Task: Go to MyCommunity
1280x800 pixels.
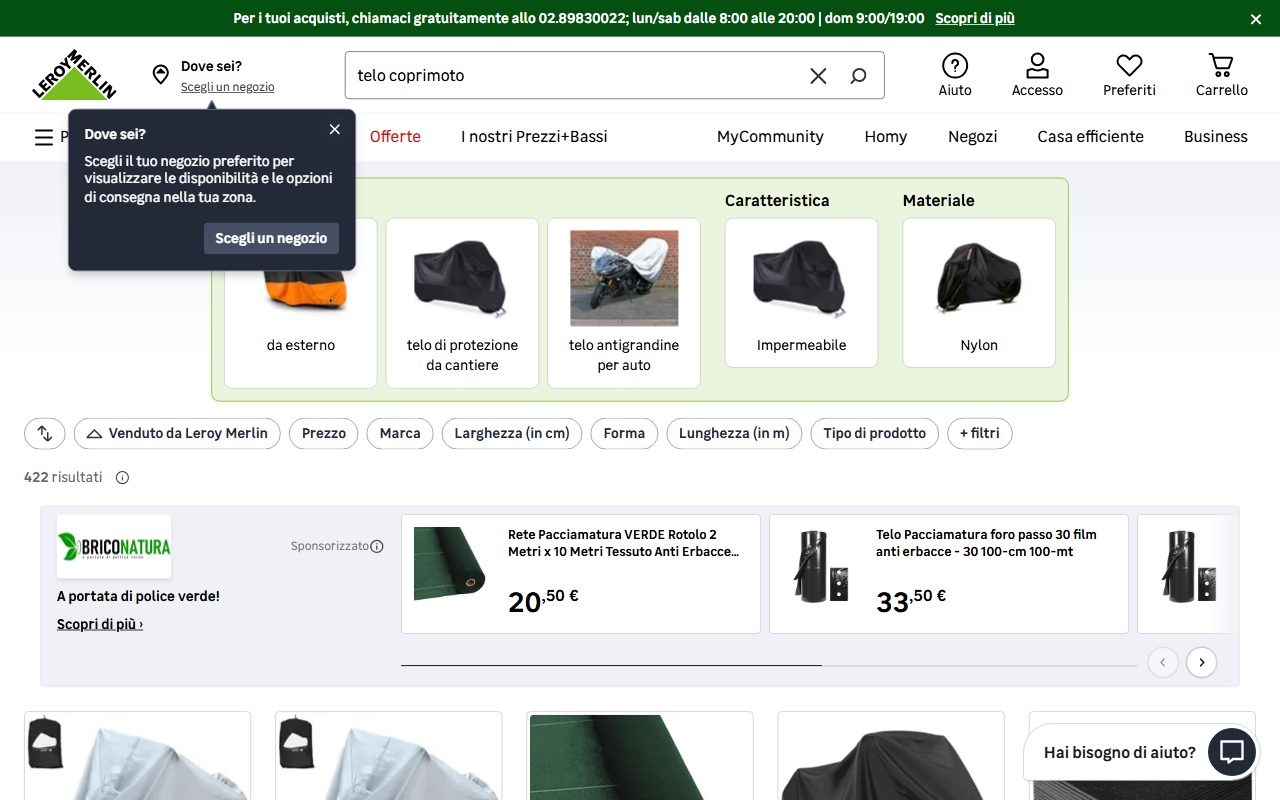Action: [x=770, y=137]
